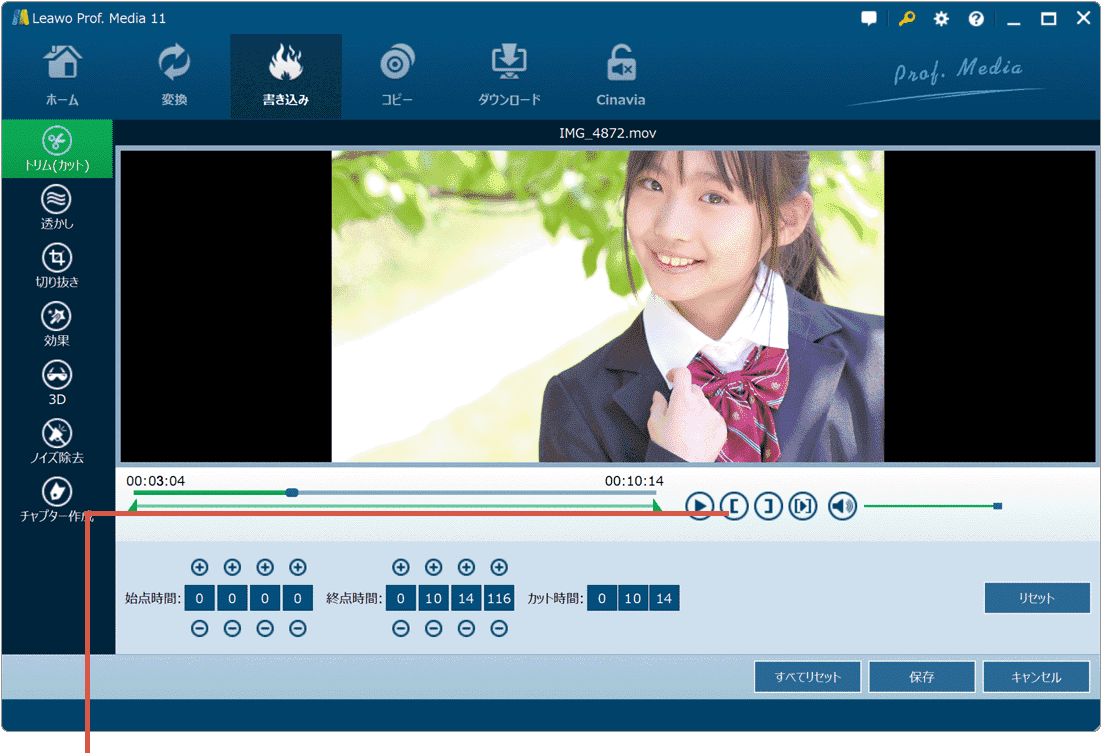Click the Save (保存) button
Image resolution: width=1102 pixels, height=753 pixels.
[921, 677]
